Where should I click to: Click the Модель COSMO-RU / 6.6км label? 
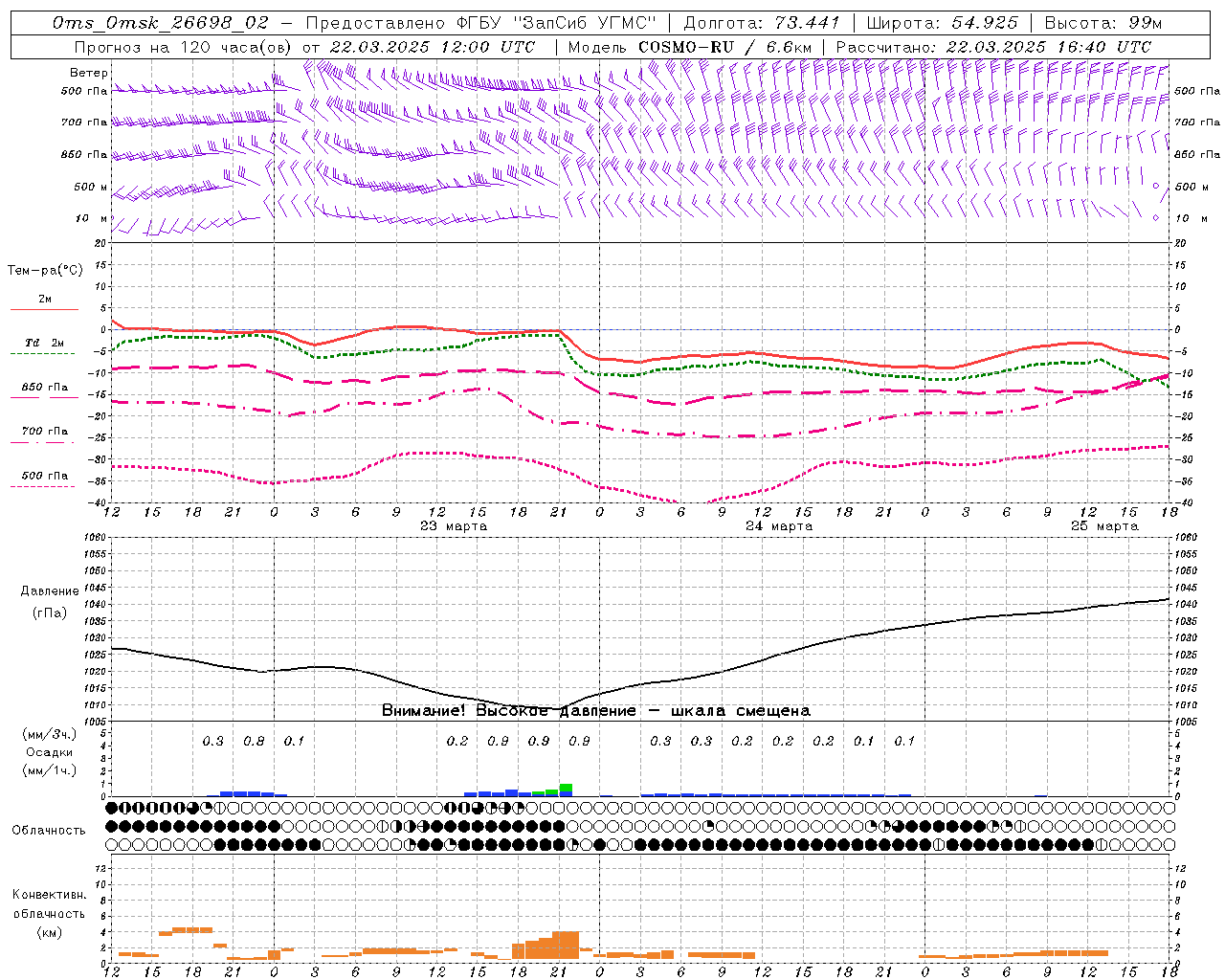coord(689,47)
